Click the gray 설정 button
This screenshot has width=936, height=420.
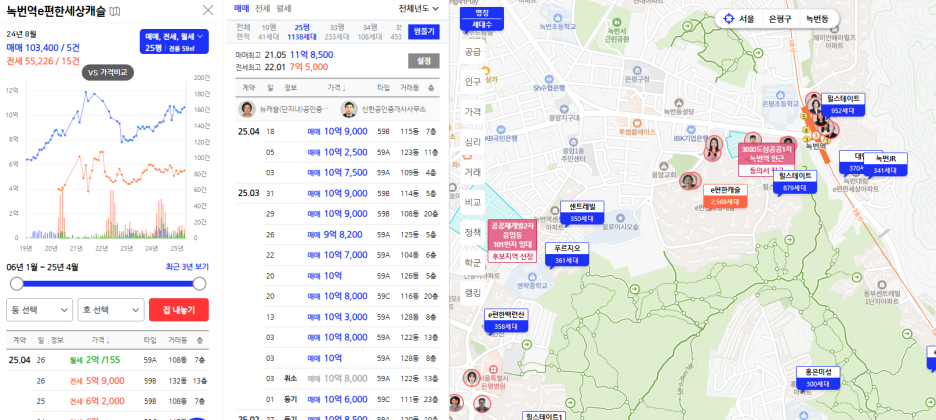click(x=424, y=61)
